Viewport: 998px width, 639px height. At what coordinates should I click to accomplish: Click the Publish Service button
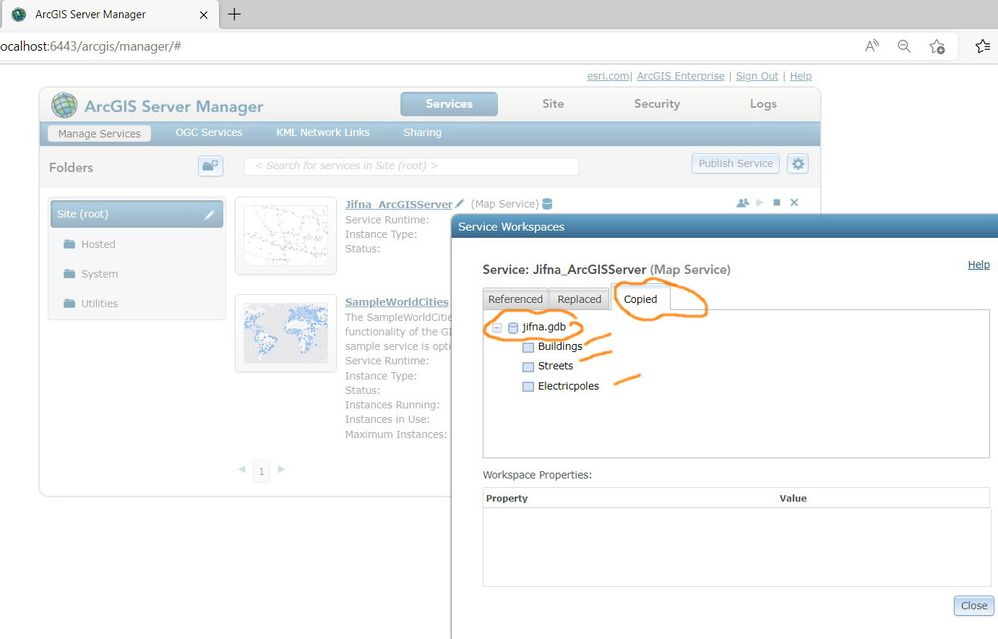[x=735, y=164]
